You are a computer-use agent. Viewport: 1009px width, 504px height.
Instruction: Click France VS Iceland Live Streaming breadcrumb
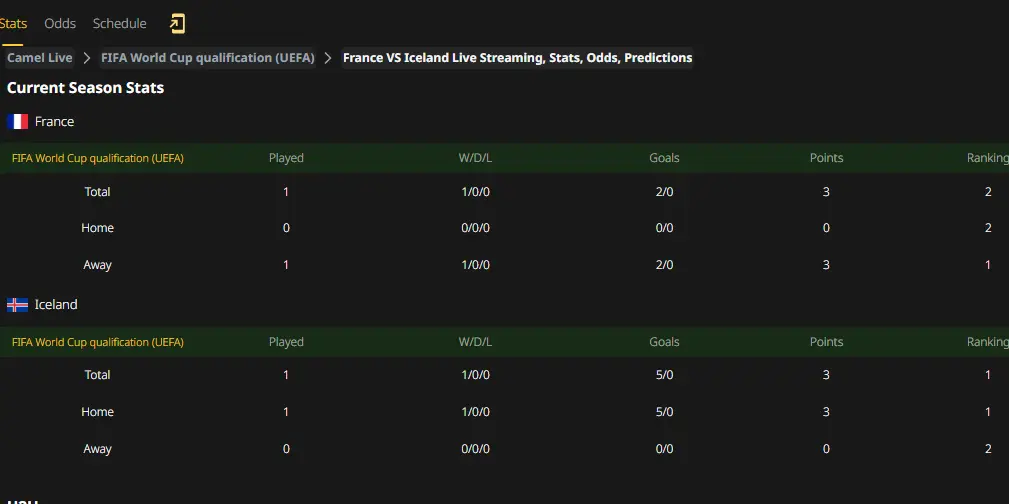click(x=517, y=58)
